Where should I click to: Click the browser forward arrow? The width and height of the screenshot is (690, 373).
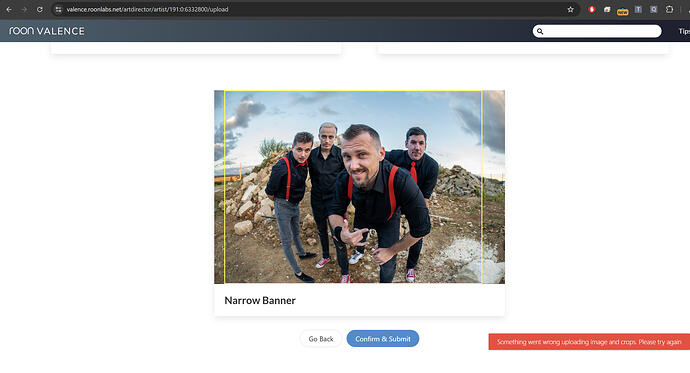point(24,9)
